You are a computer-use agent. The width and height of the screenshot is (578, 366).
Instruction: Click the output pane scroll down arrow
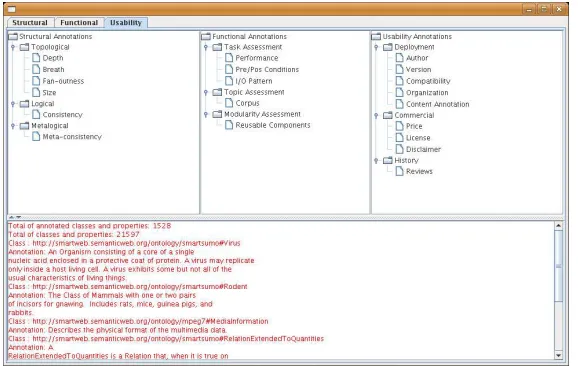[558, 356]
